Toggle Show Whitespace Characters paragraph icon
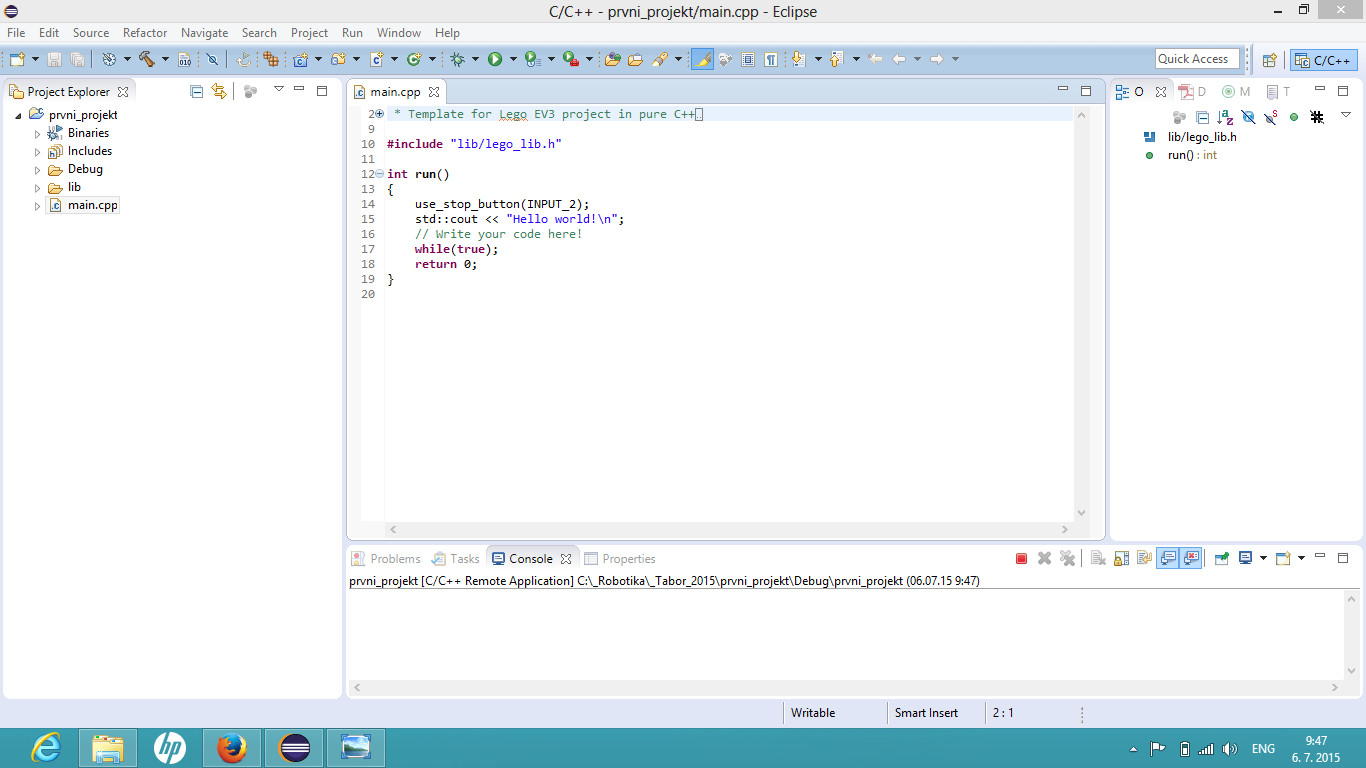 (x=771, y=60)
